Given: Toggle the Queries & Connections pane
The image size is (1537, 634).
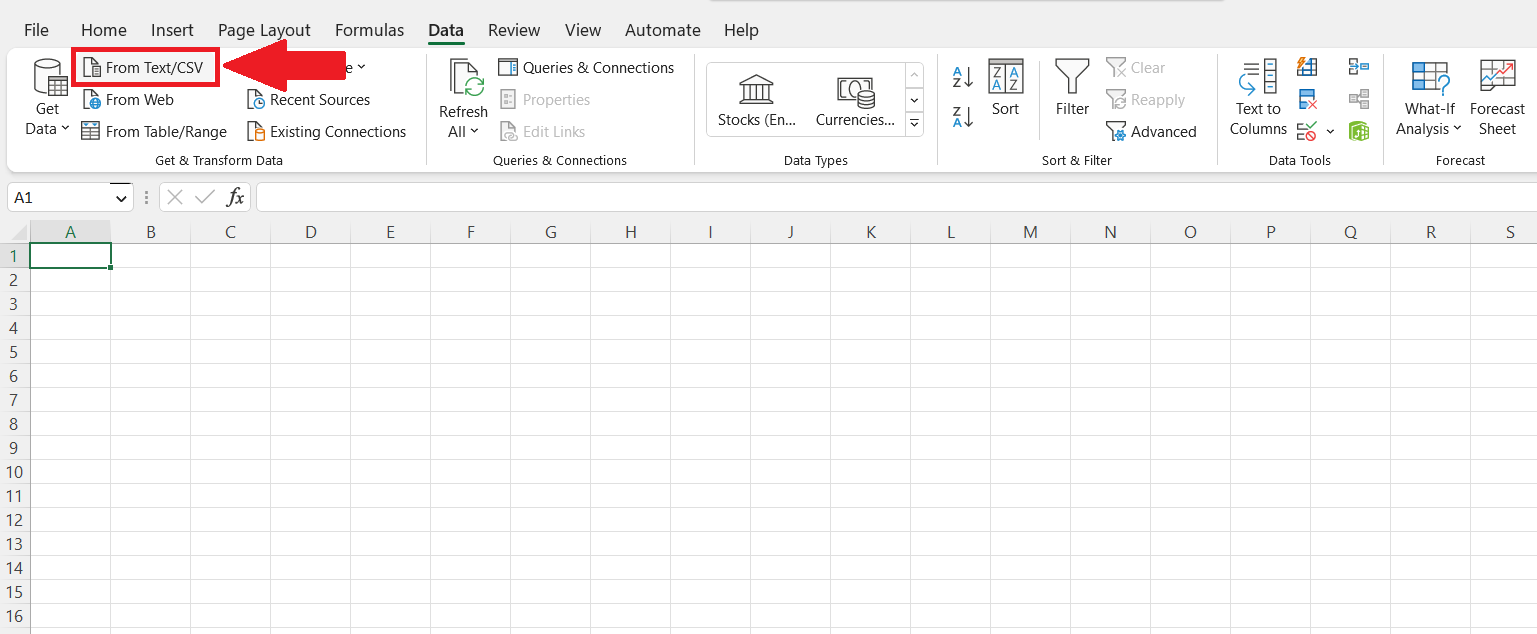Looking at the screenshot, I should click(586, 68).
